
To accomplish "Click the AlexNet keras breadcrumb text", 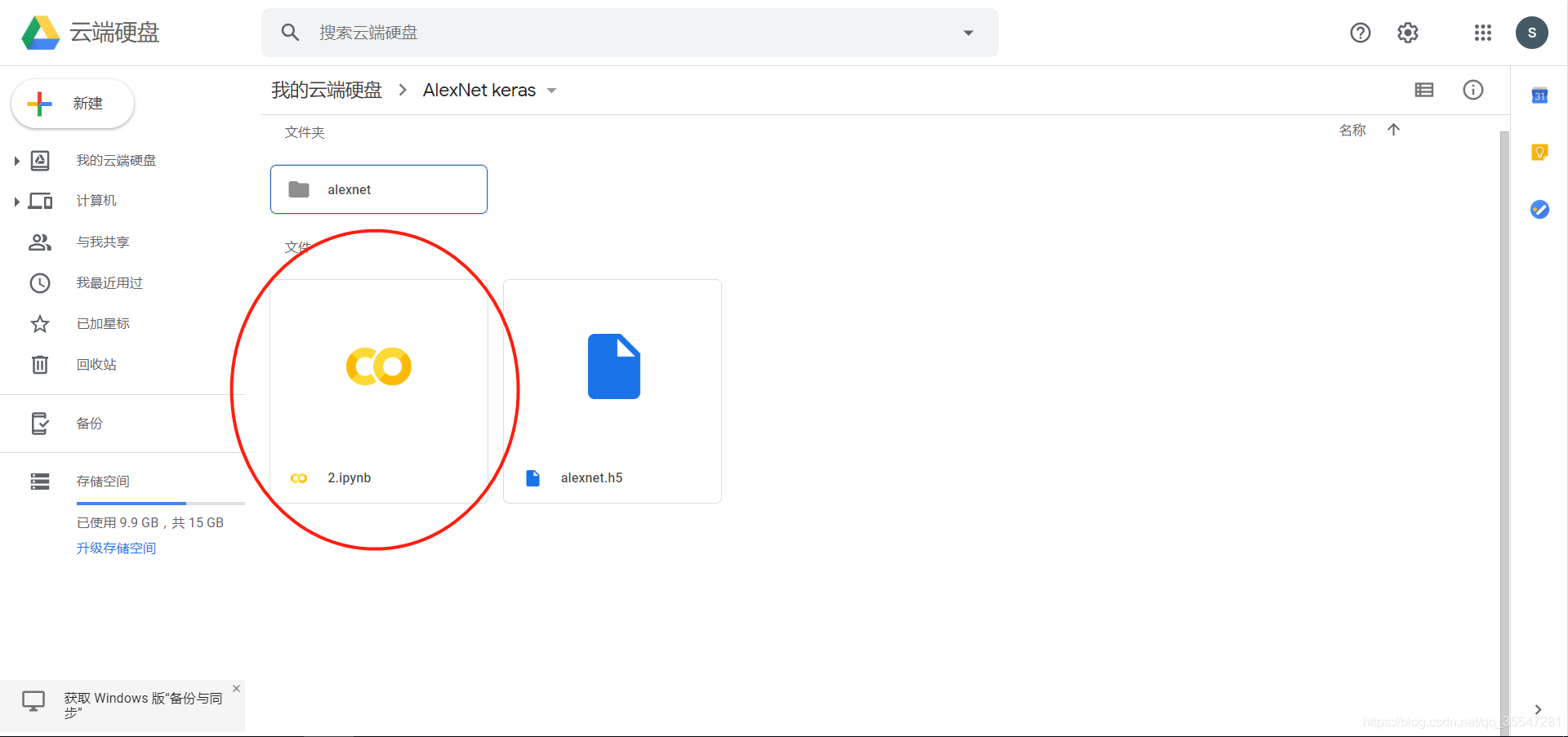I will click(x=479, y=90).
